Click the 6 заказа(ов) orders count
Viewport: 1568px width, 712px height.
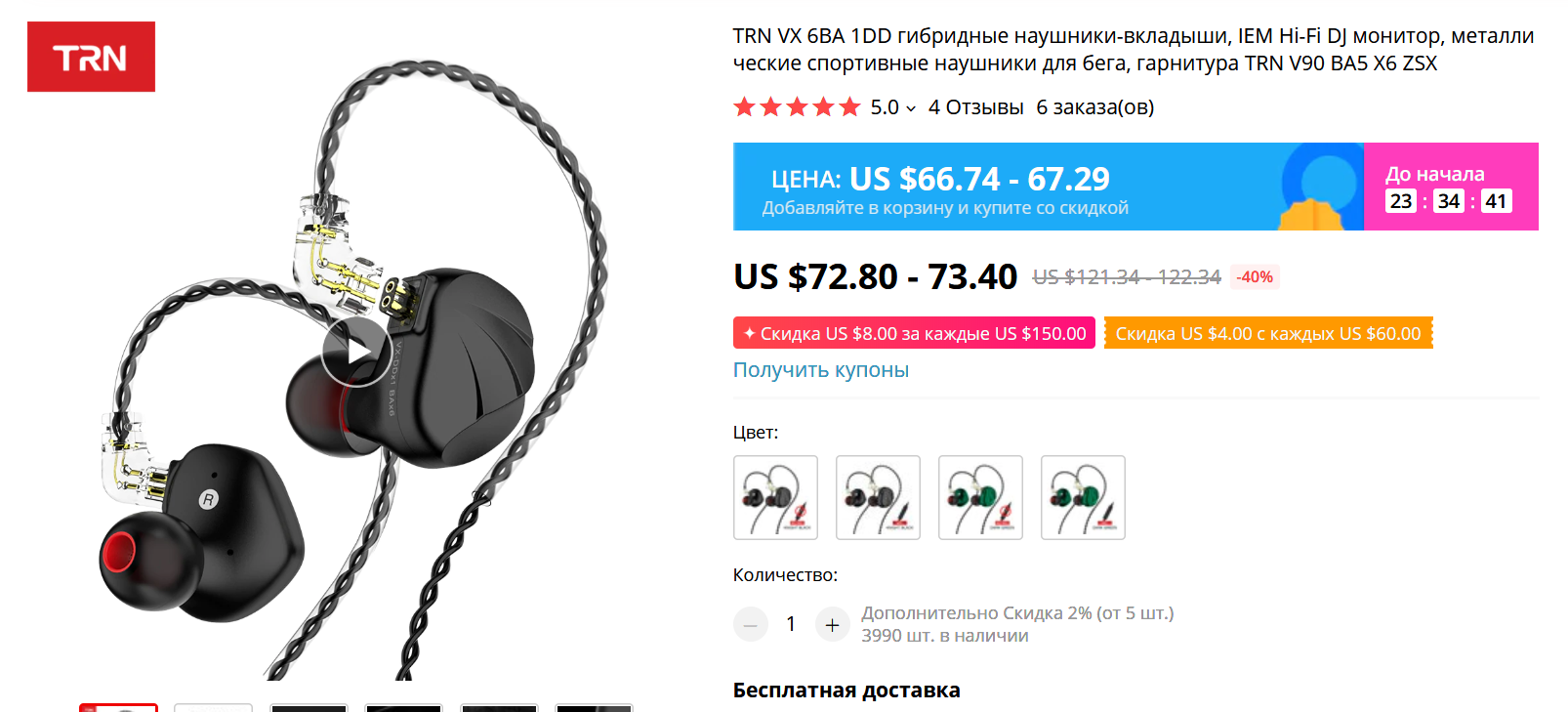pyautogui.click(x=1094, y=107)
